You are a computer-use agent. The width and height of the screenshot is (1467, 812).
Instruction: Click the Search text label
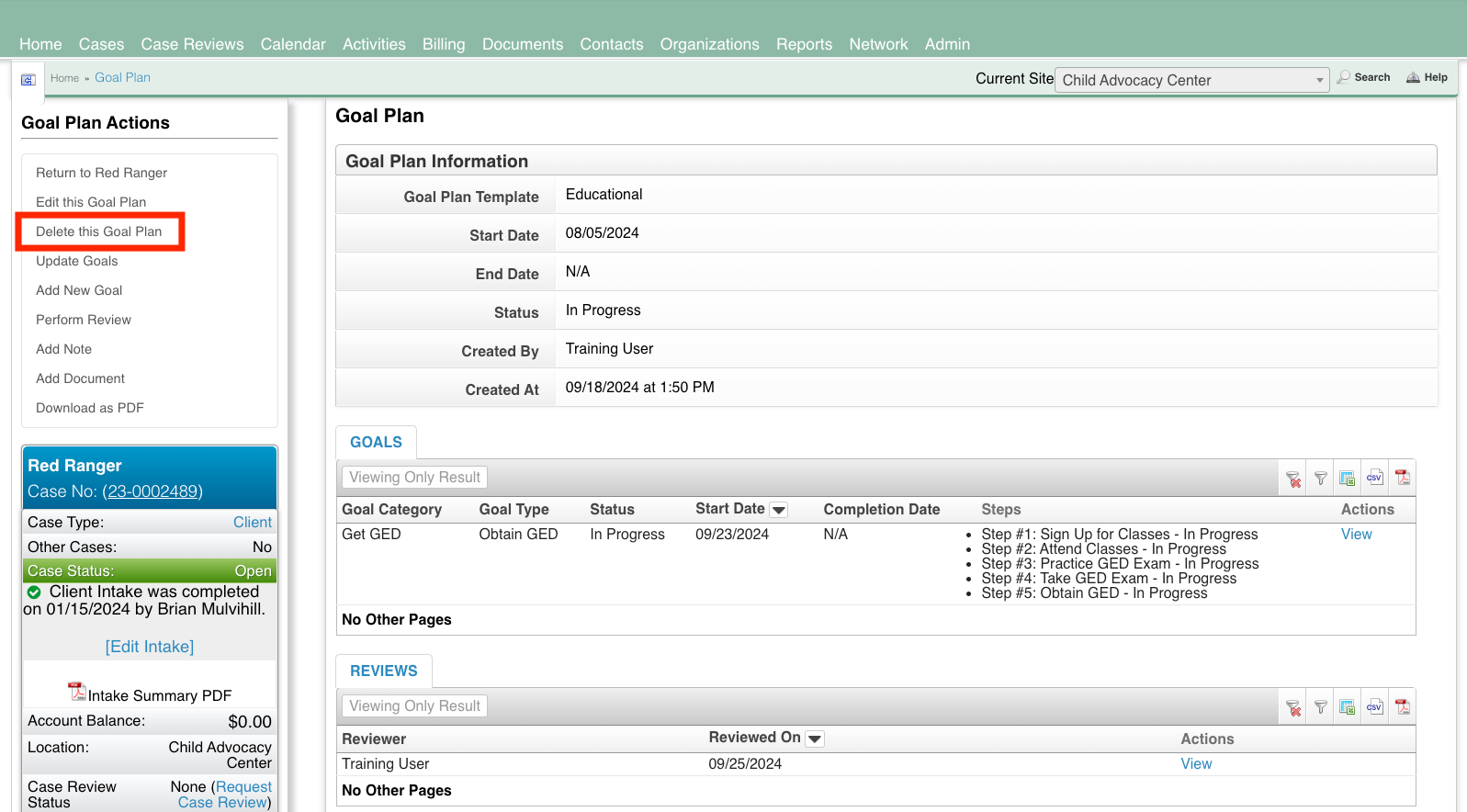1371,78
